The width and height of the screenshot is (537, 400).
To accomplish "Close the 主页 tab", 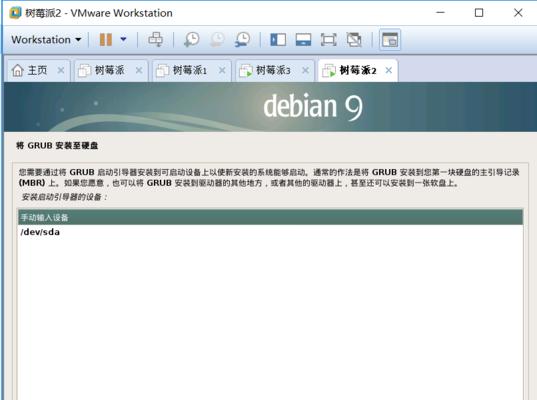I will [61, 70].
